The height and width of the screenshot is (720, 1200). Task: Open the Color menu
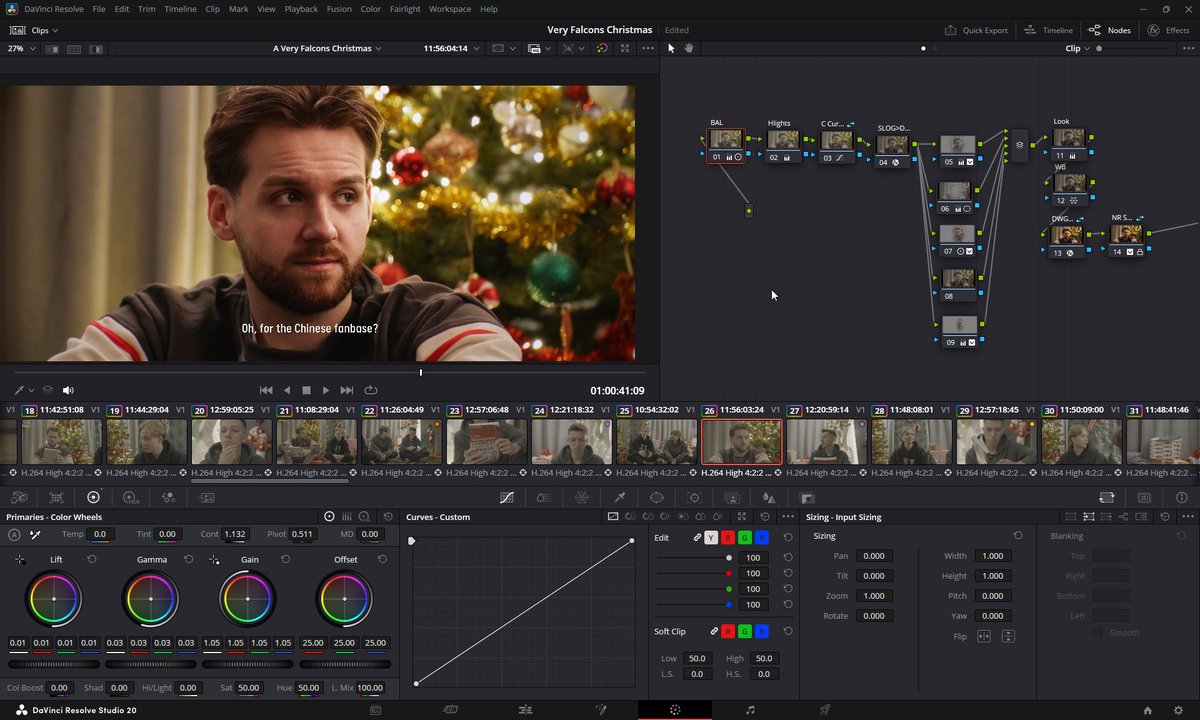click(370, 9)
